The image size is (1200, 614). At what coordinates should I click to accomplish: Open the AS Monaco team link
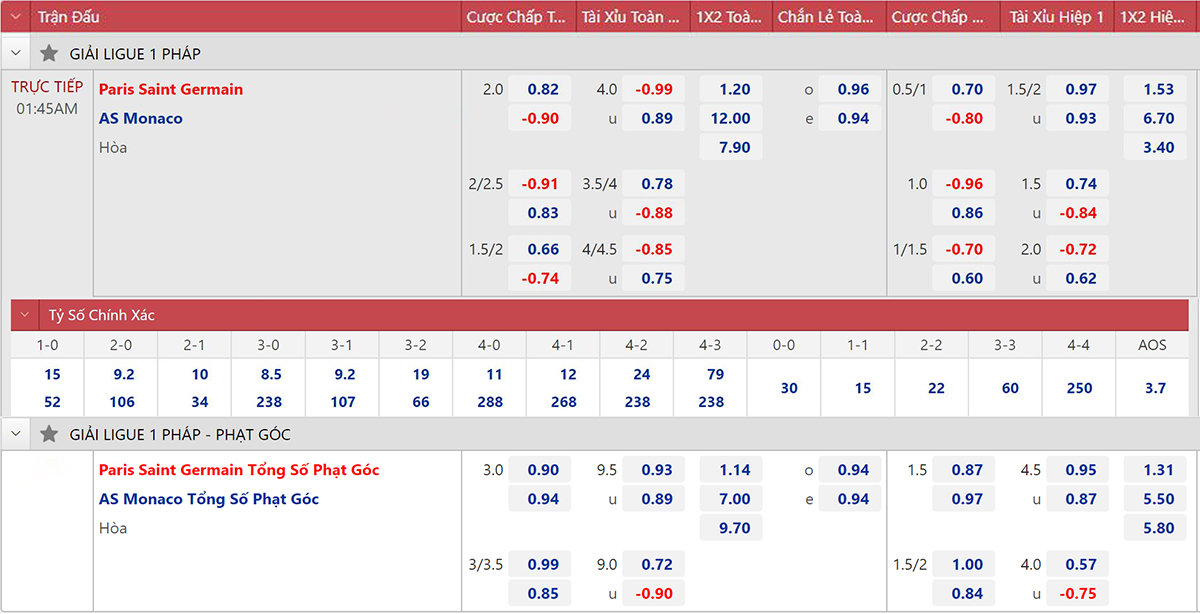click(x=141, y=118)
